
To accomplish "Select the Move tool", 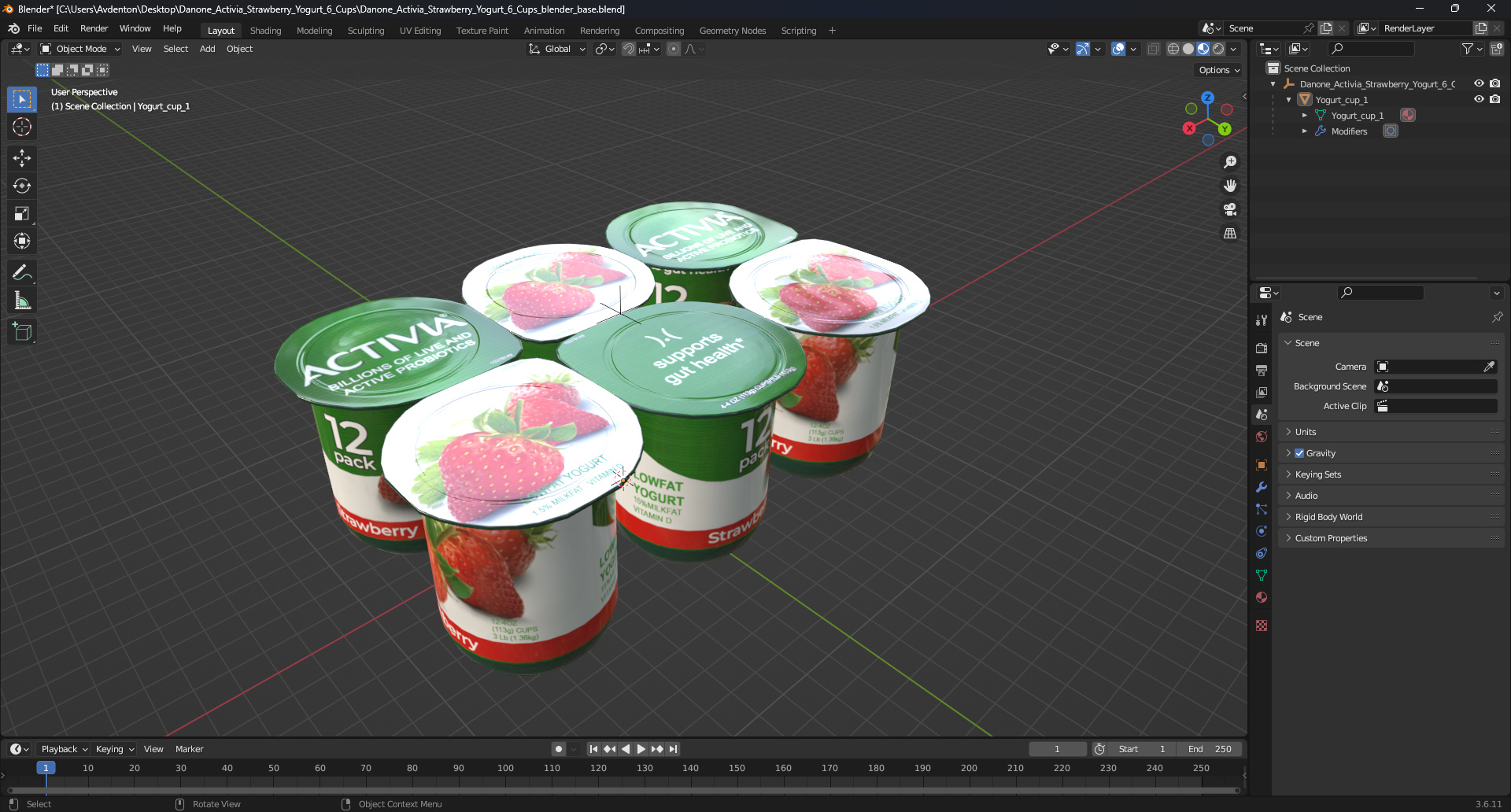I will coord(22,158).
